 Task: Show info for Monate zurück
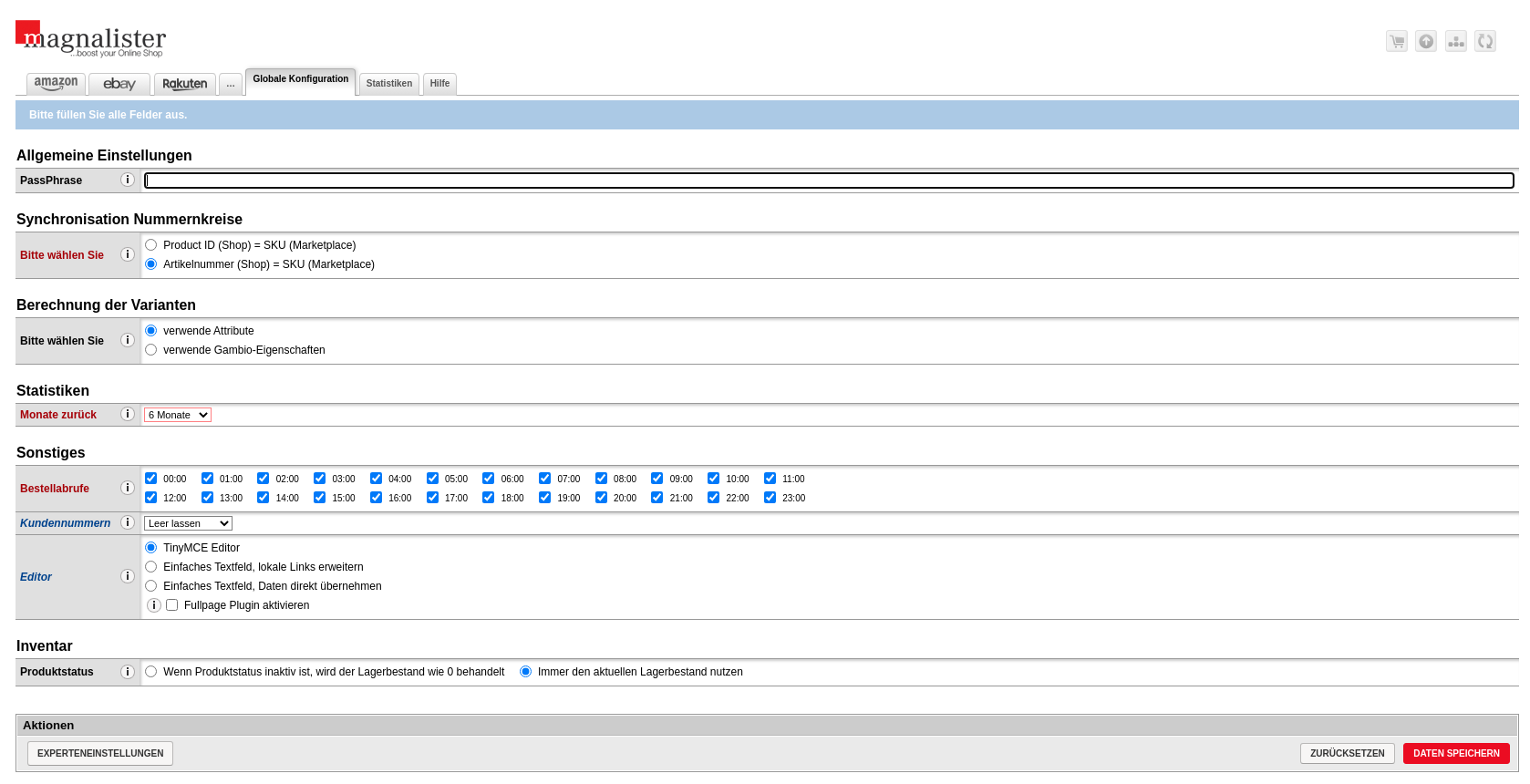coord(128,414)
